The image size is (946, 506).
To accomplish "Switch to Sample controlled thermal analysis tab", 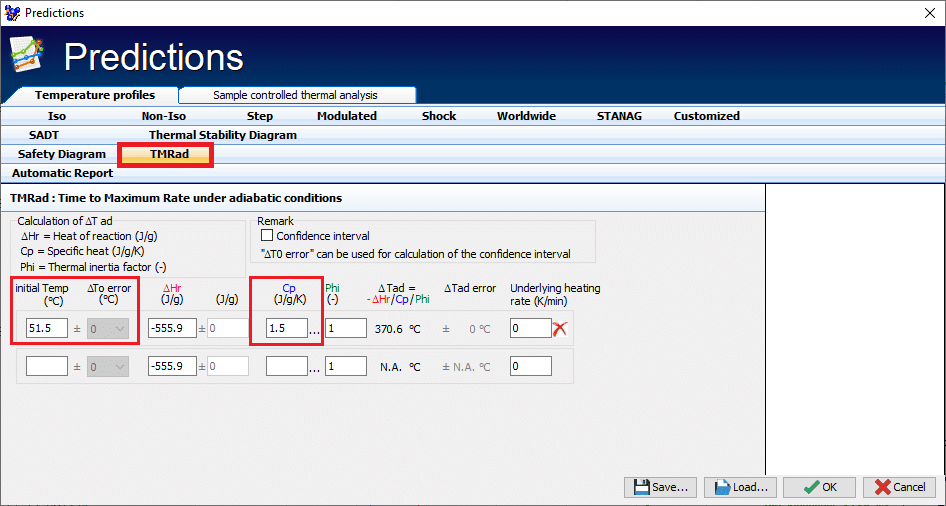I will 295,95.
